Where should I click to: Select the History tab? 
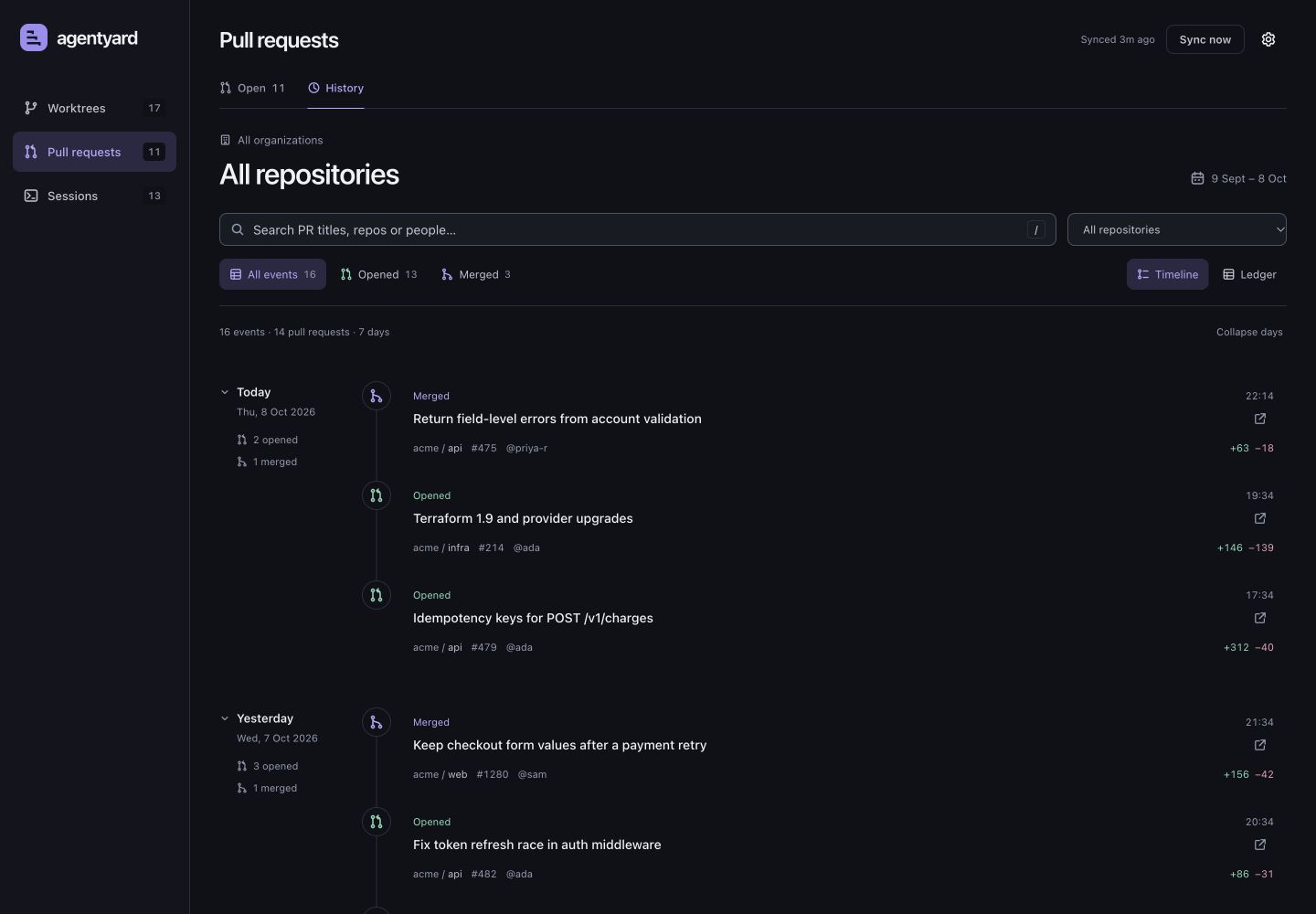tap(335, 88)
